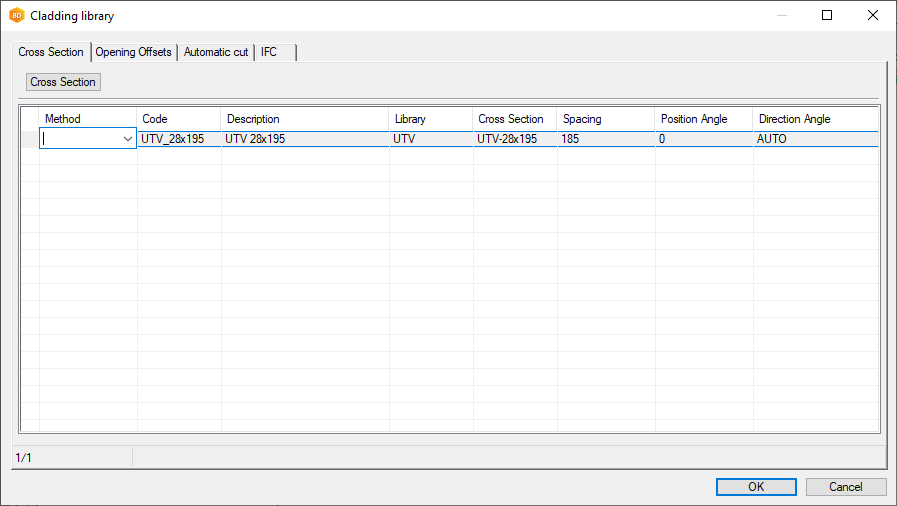Click the Method column header

[87, 119]
